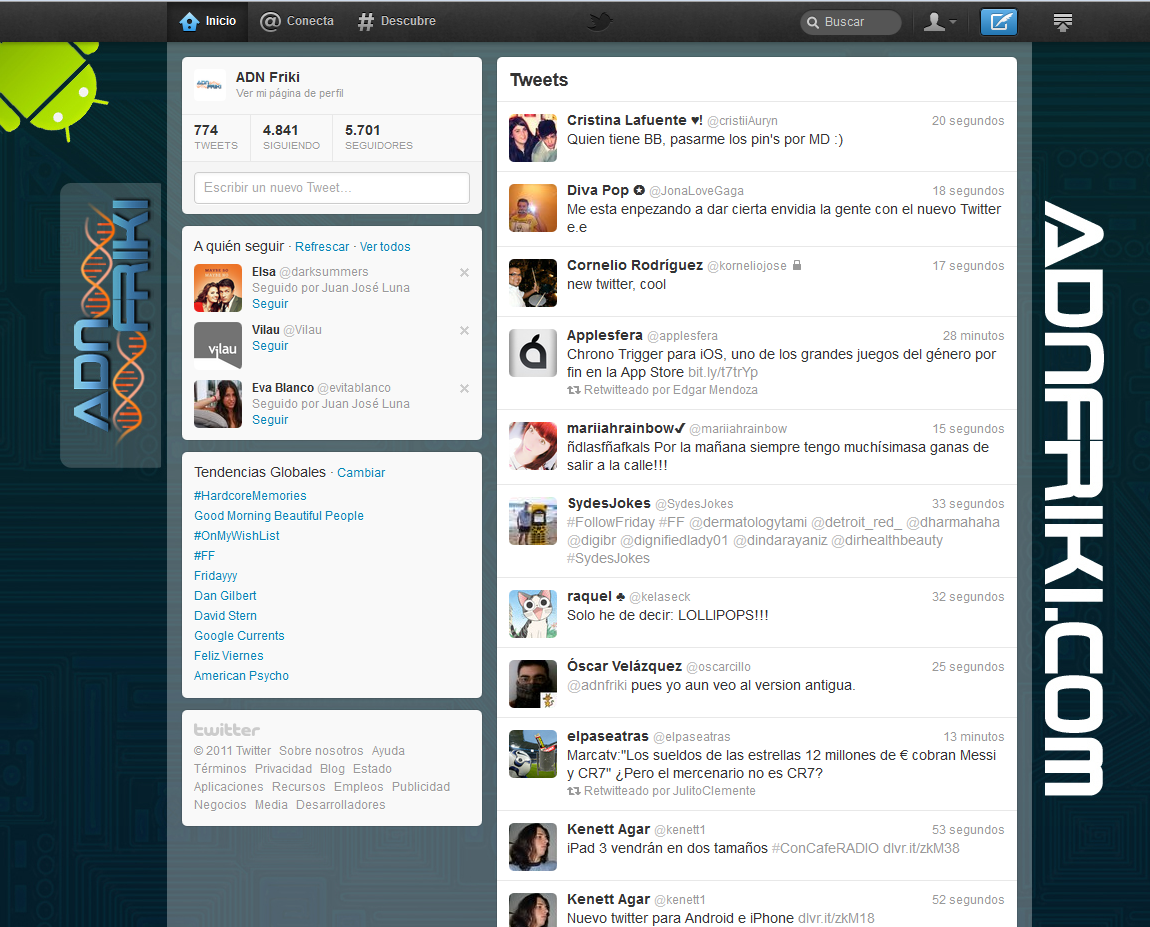Image resolution: width=1150 pixels, height=927 pixels.
Task: Click Cristina Lafuente's avatar
Action: 533,138
